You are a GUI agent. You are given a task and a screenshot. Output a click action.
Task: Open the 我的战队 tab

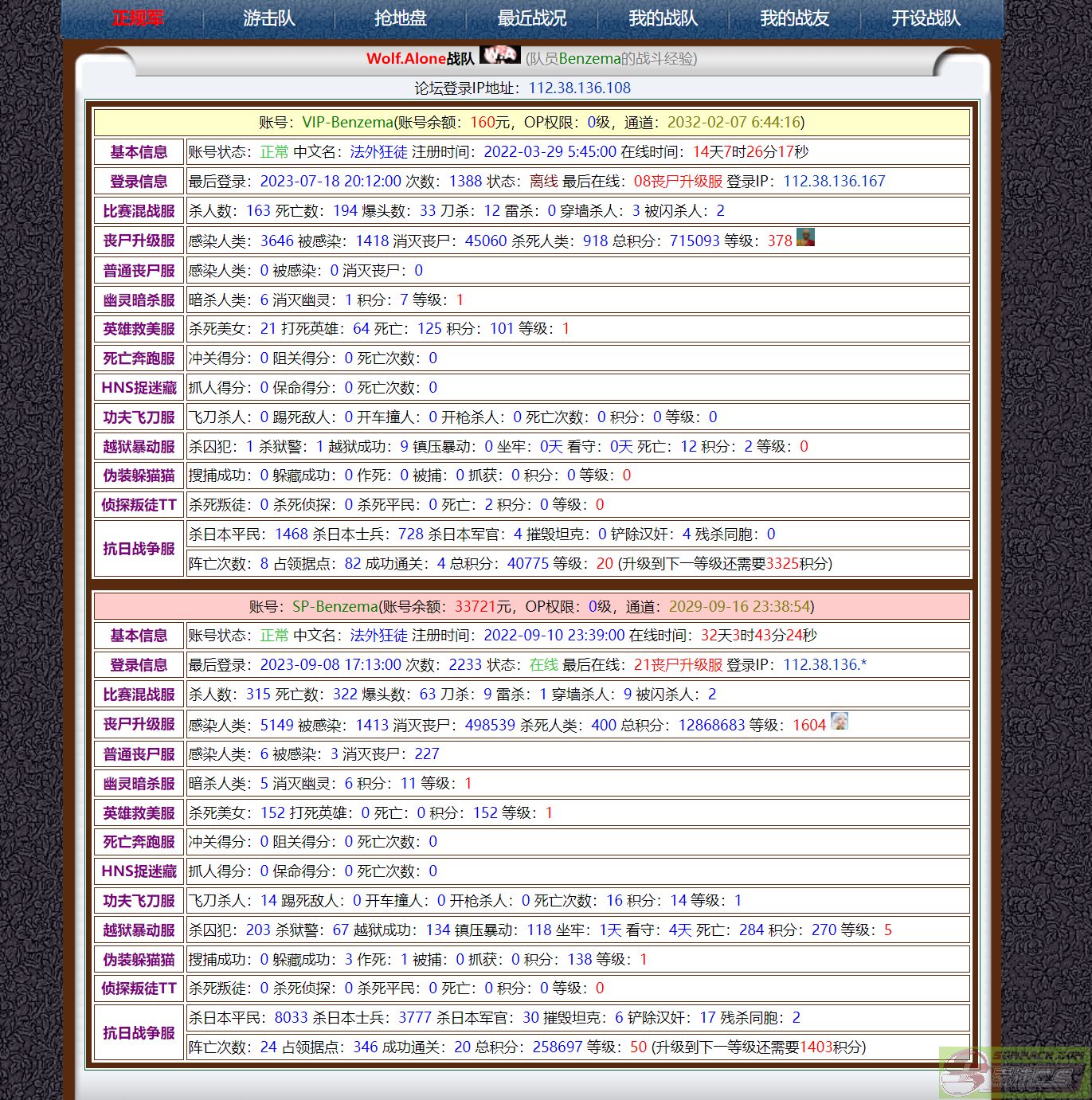coord(663,18)
